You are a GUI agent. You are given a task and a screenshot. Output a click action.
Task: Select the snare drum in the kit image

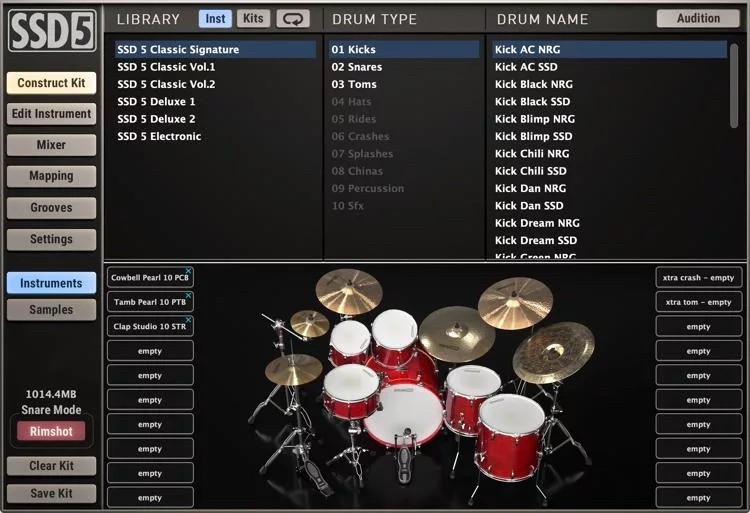coord(351,390)
